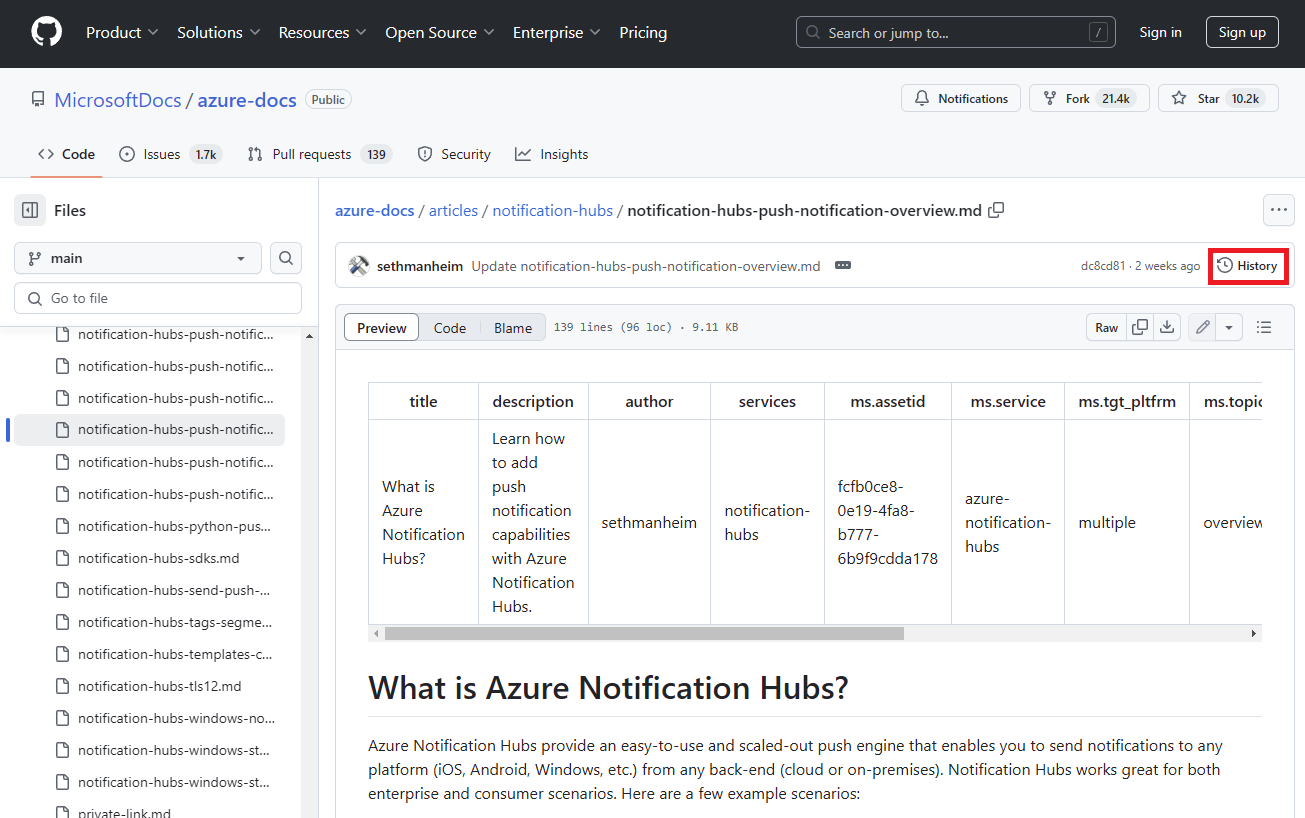Expand the Open Source menu
The image size is (1305, 818).
point(439,32)
